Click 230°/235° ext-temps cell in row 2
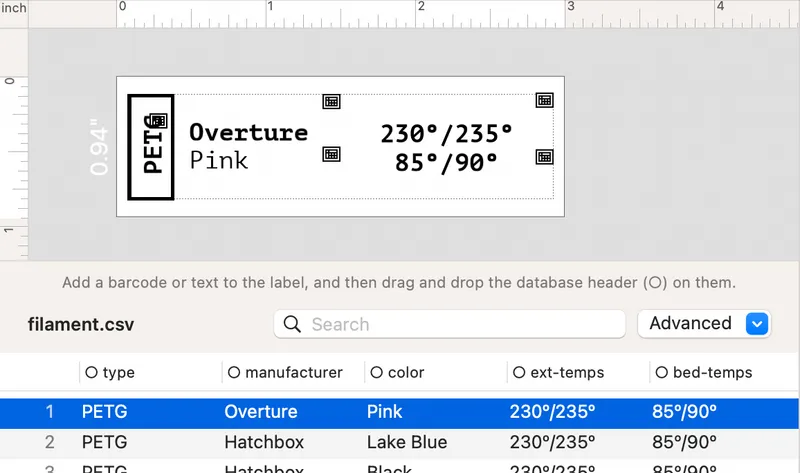 (x=553, y=442)
